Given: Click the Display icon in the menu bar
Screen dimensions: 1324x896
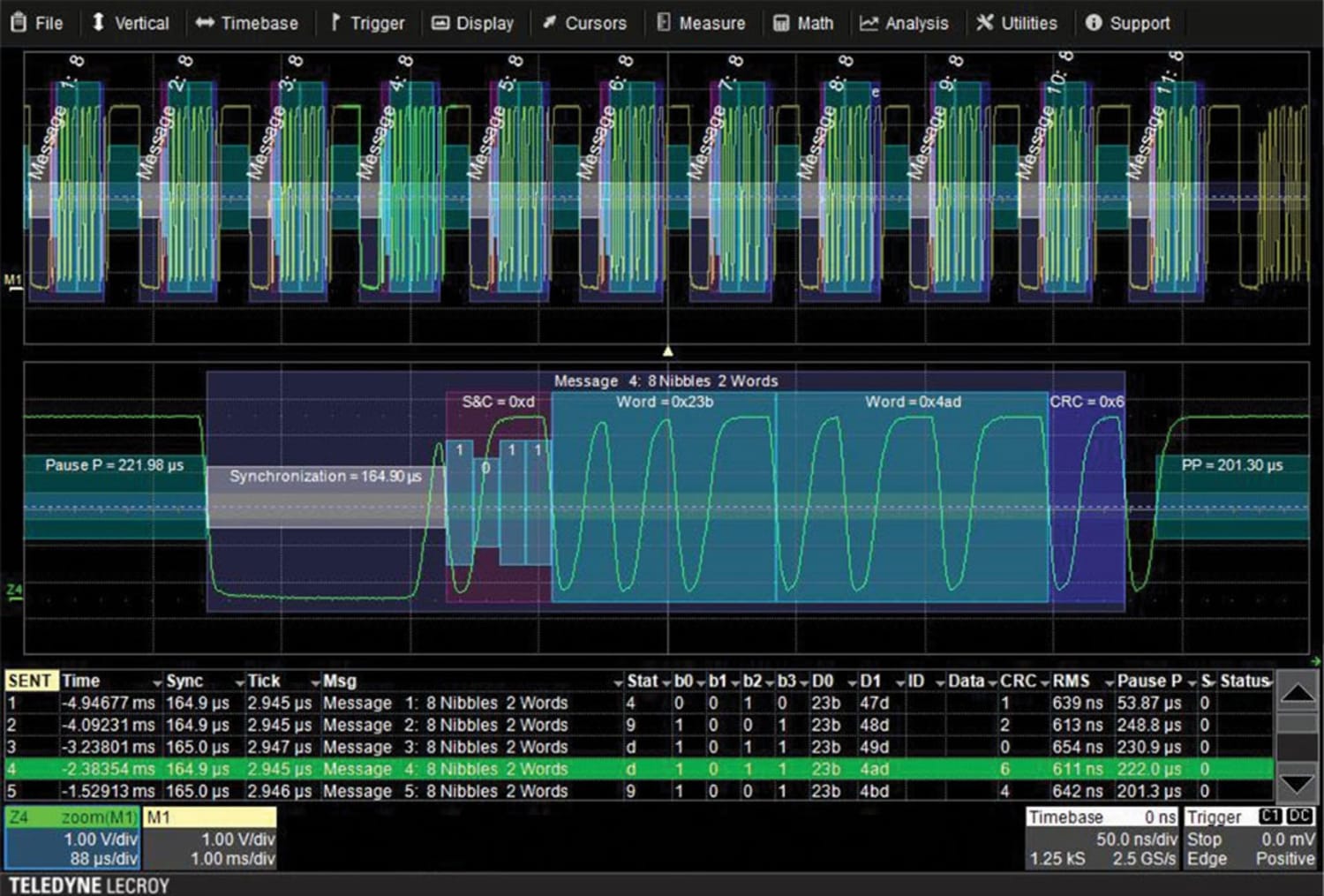Looking at the screenshot, I should click(x=441, y=23).
